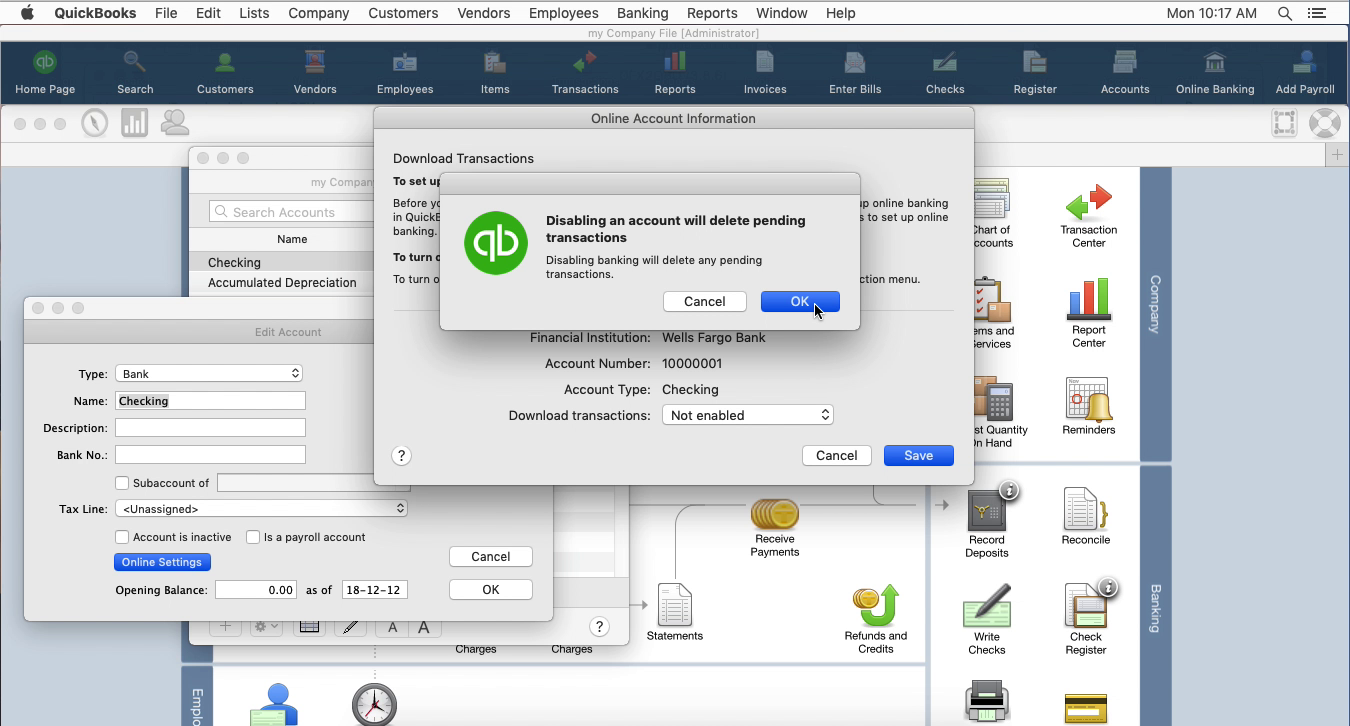This screenshot has width=1350, height=726.
Task: Confirm the disable warning with OK
Action: pyautogui.click(x=800, y=301)
